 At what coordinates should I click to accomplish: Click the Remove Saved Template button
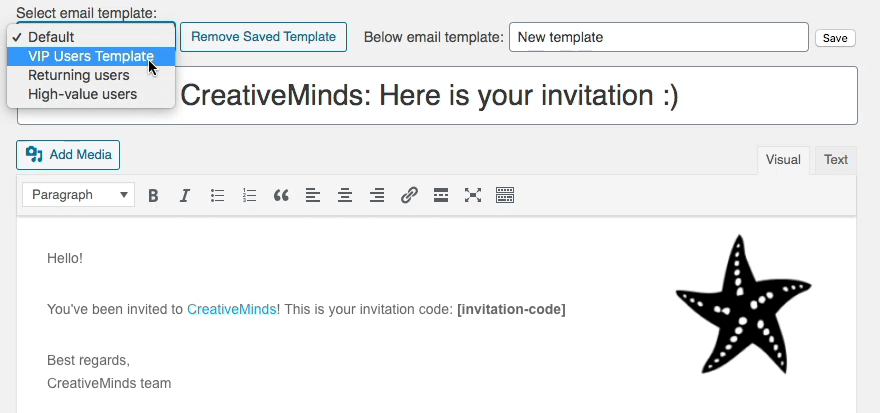(x=264, y=37)
